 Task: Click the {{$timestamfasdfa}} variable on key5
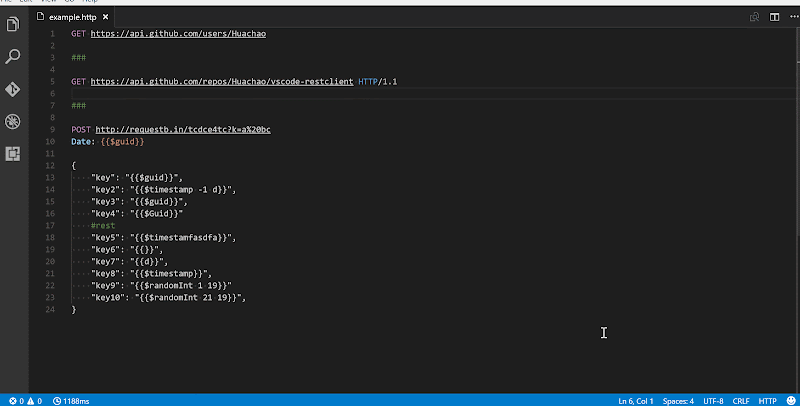click(x=181, y=237)
